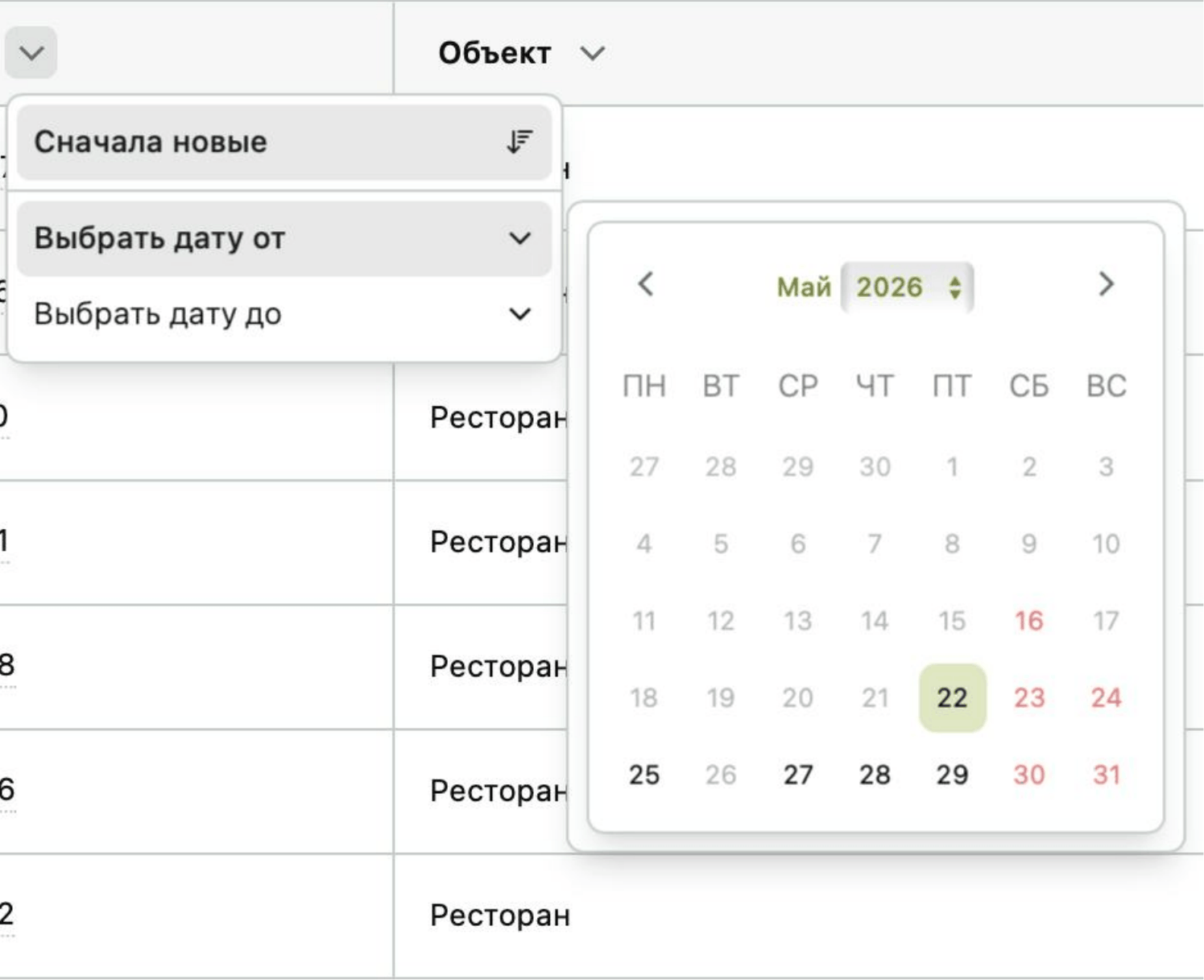Click Friday May 29 date

pyautogui.click(x=952, y=775)
